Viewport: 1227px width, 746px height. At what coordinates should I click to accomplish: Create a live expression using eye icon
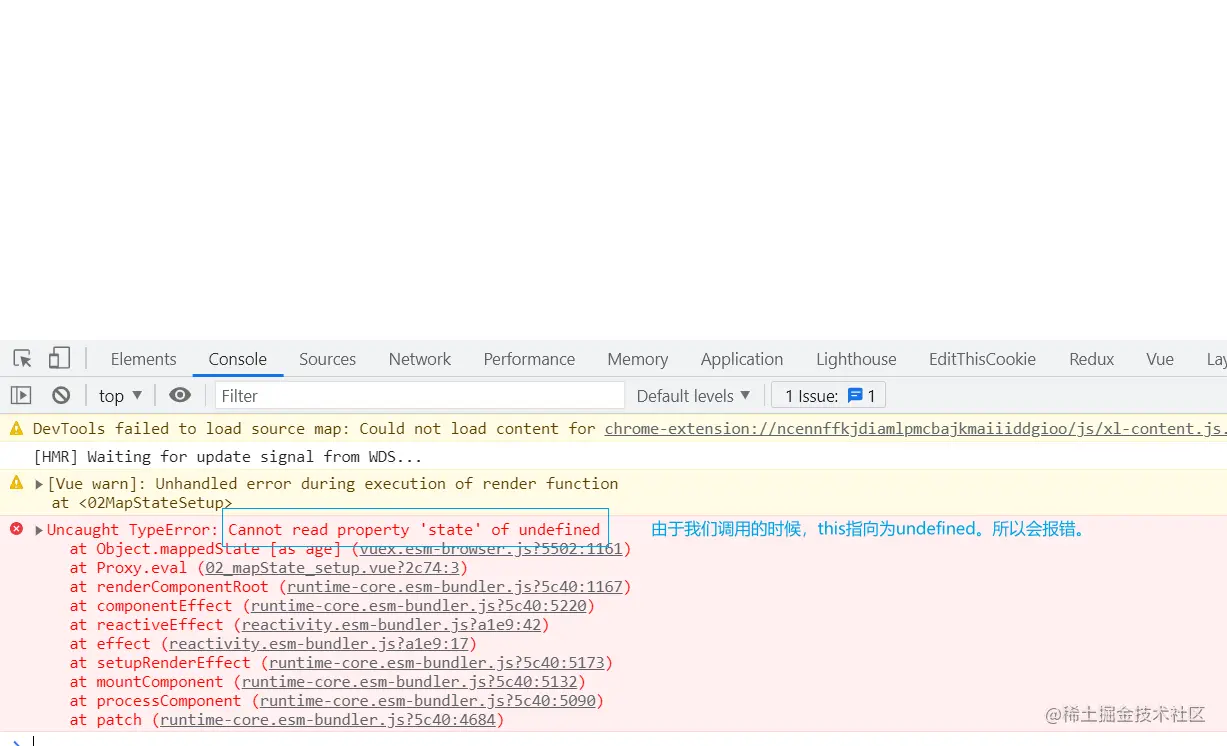180,395
